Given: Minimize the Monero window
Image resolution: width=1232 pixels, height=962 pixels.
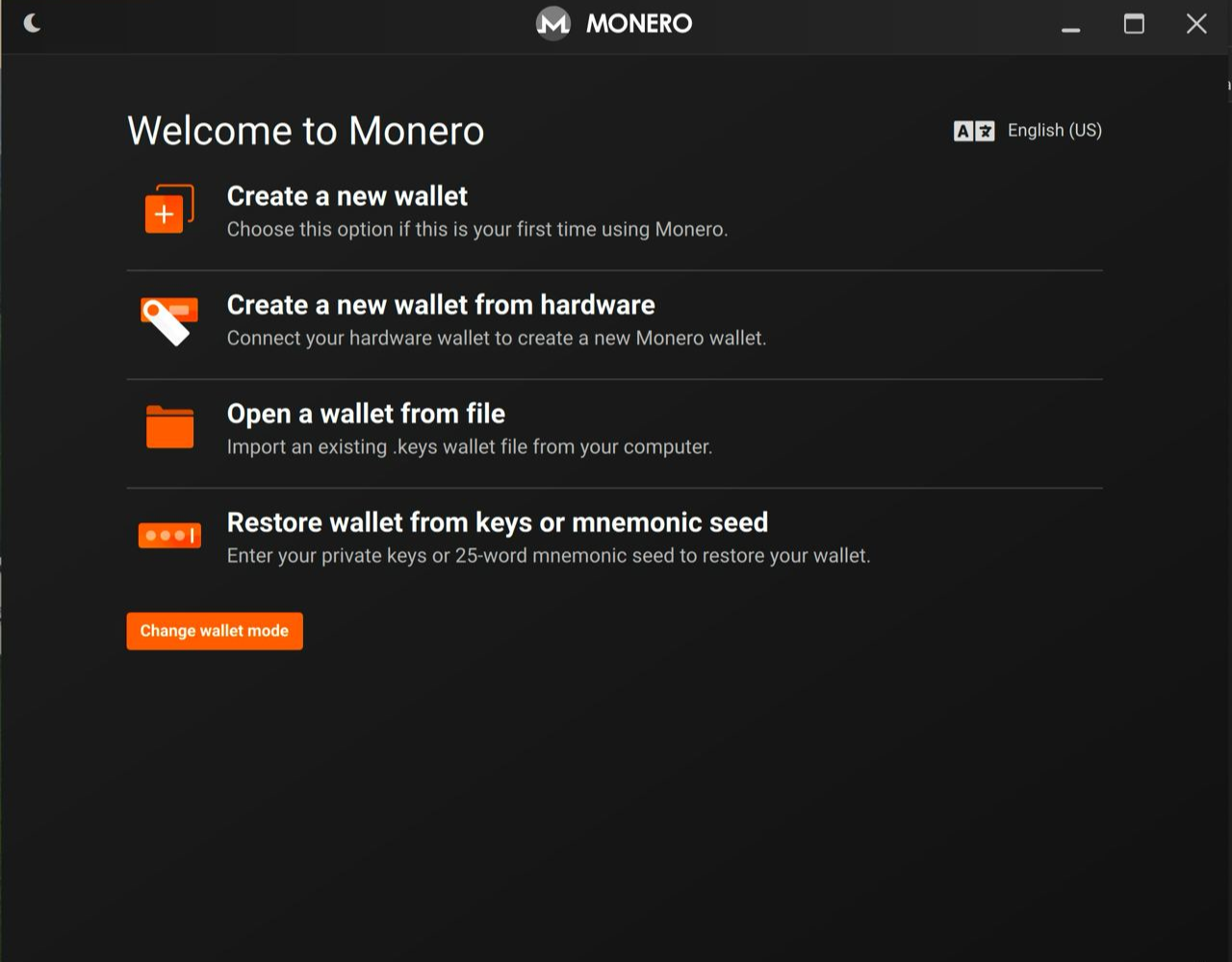Looking at the screenshot, I should pos(1070,25).
